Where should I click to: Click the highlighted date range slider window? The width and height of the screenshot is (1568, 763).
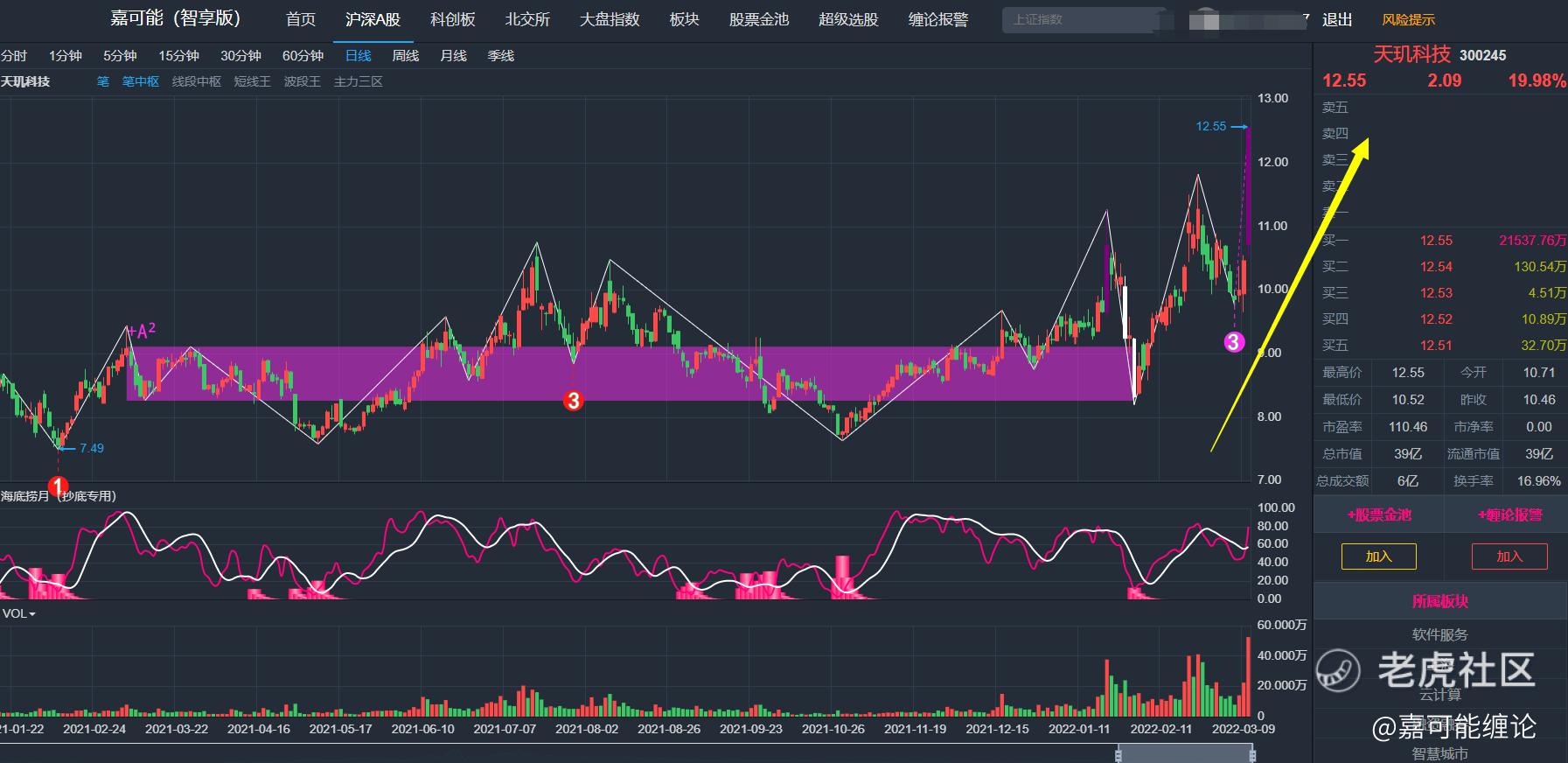[x=1185, y=754]
